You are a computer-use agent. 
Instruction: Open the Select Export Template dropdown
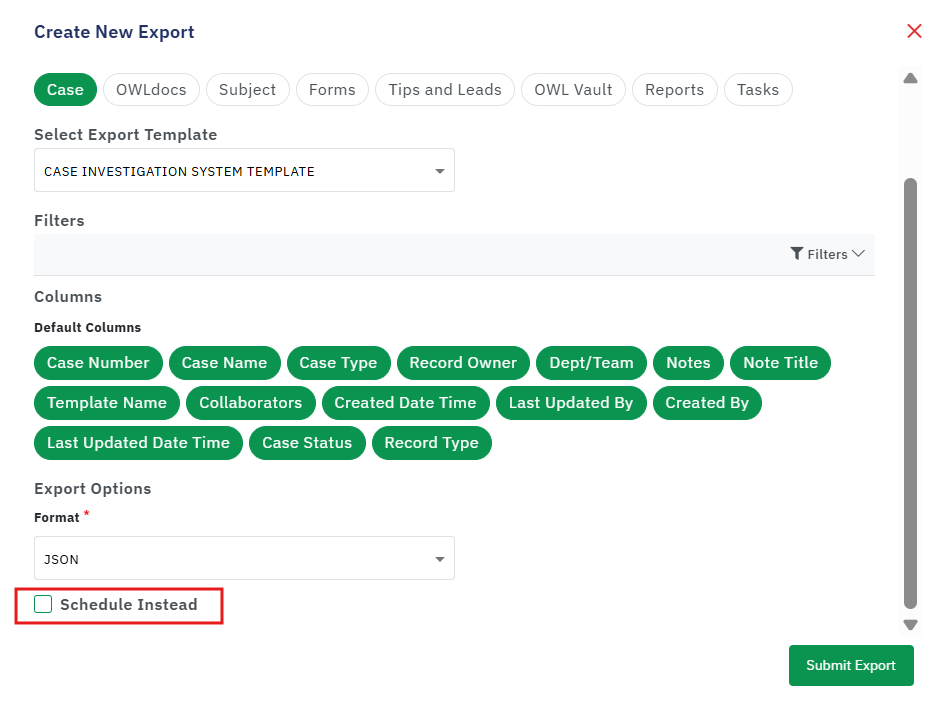(244, 171)
